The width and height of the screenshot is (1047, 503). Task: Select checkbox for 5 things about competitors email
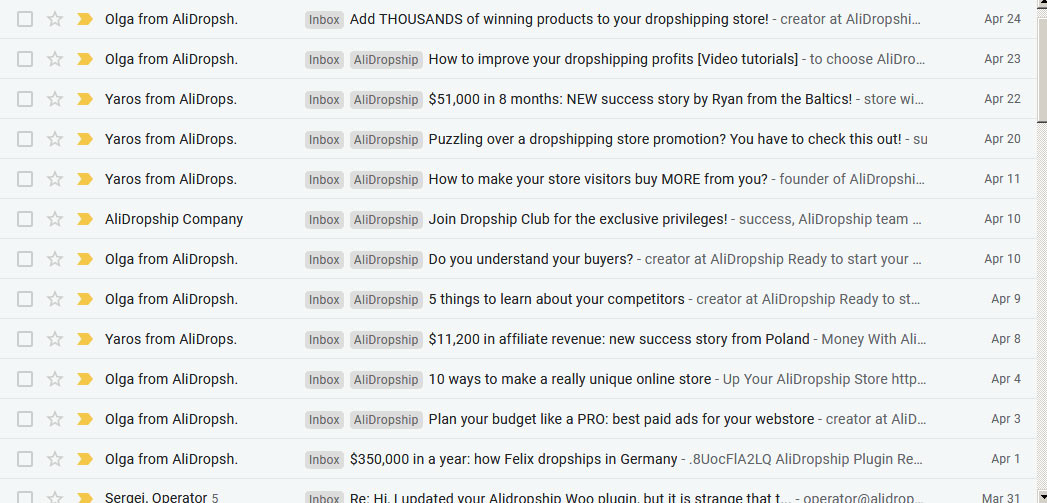click(x=25, y=299)
